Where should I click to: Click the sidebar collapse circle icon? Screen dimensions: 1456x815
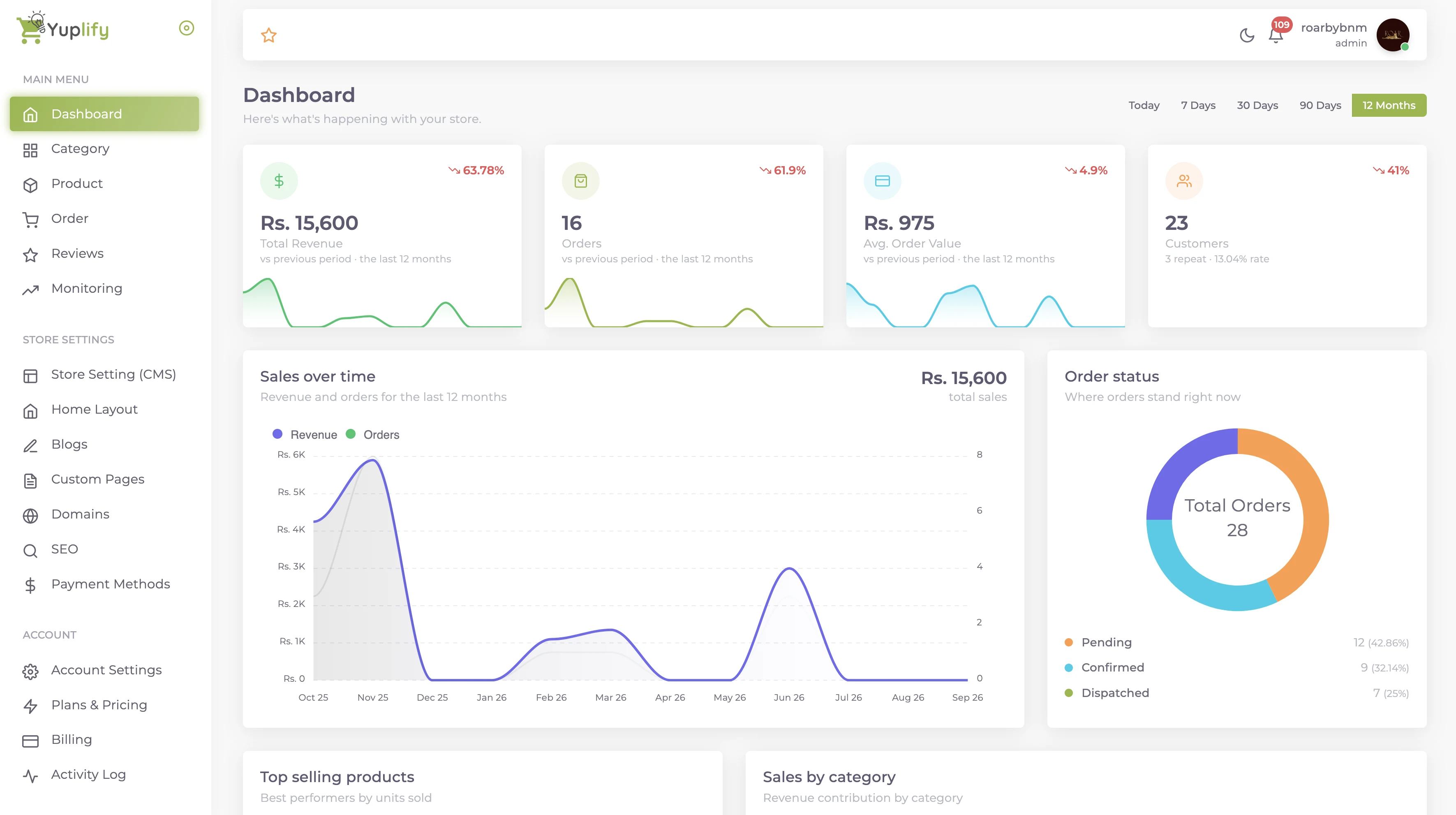pos(187,28)
